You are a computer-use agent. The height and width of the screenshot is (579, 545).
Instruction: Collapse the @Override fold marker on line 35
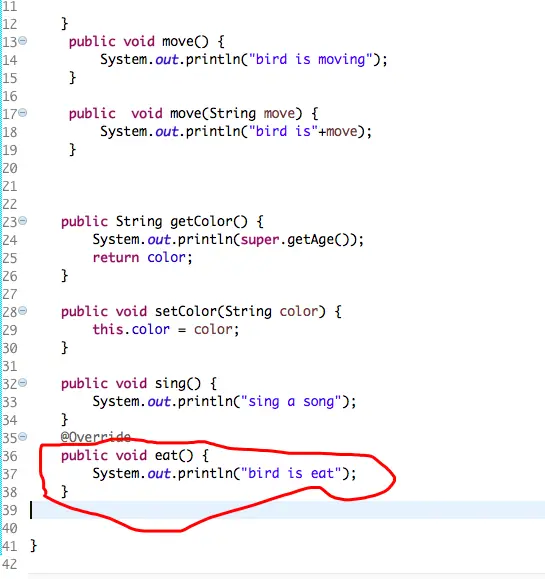[x=23, y=437]
